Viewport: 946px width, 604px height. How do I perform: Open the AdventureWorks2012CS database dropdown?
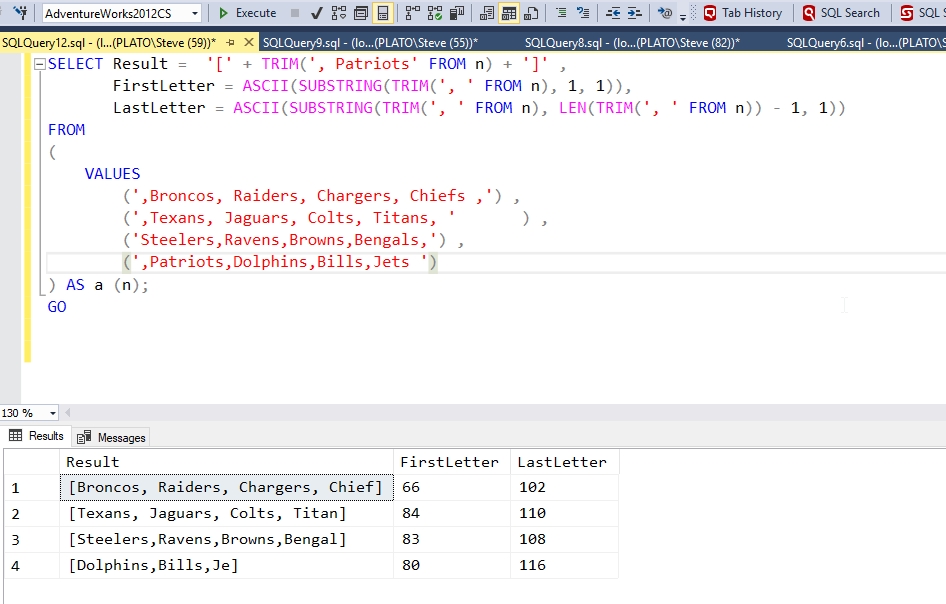click(195, 13)
